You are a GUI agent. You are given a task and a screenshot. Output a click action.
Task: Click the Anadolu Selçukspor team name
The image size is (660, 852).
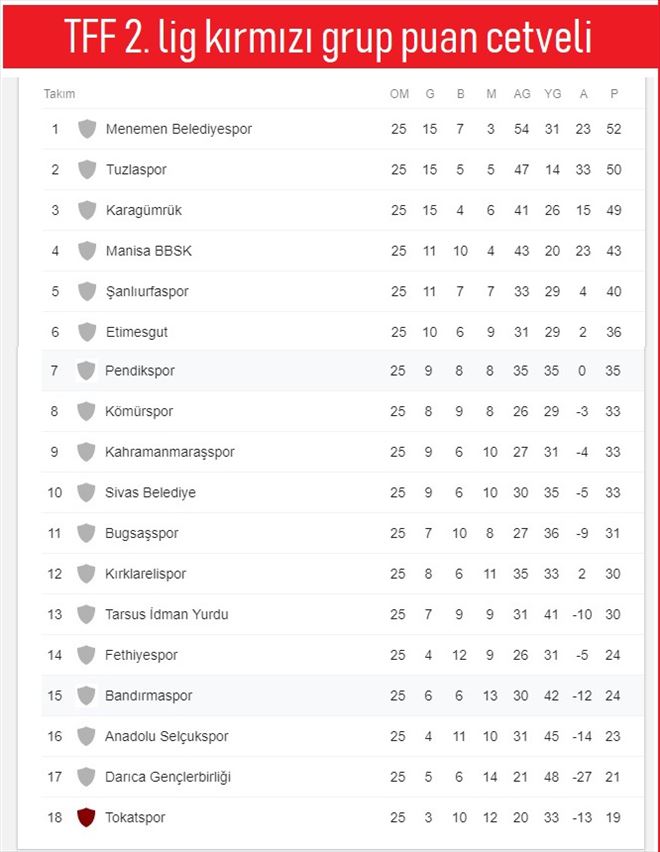pos(166,736)
